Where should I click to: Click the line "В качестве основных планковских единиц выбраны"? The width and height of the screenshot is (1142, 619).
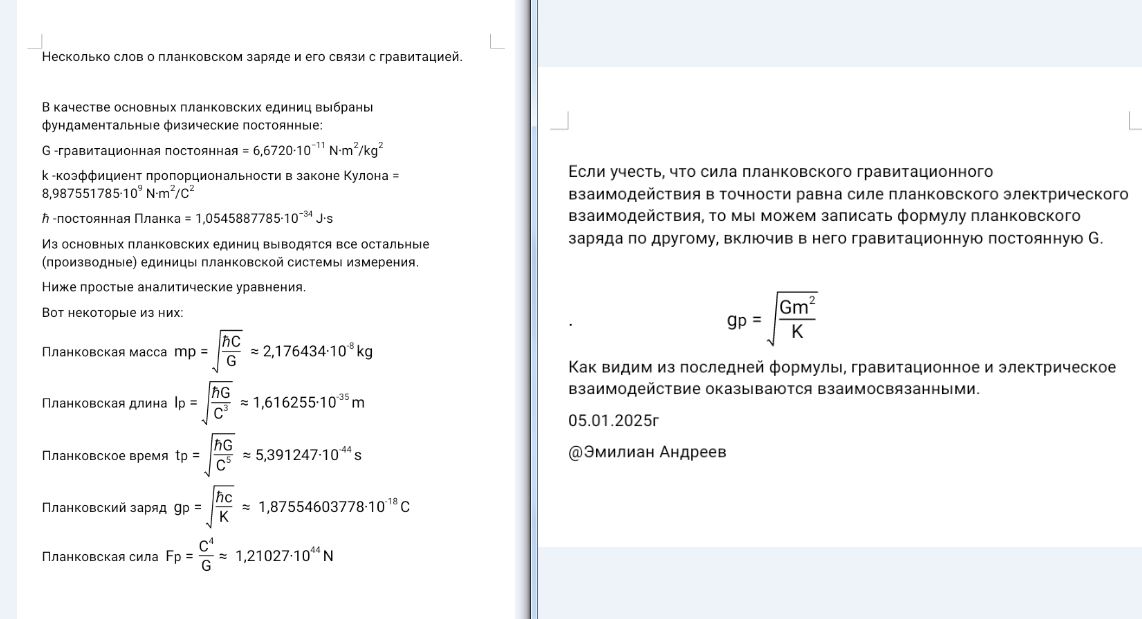tap(208, 107)
